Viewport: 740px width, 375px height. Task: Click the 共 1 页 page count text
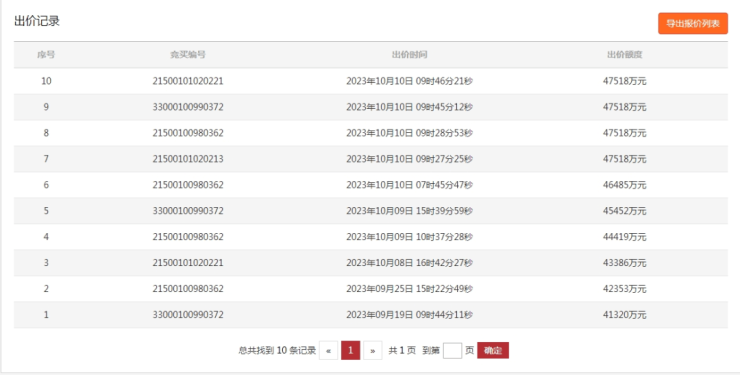pos(402,350)
